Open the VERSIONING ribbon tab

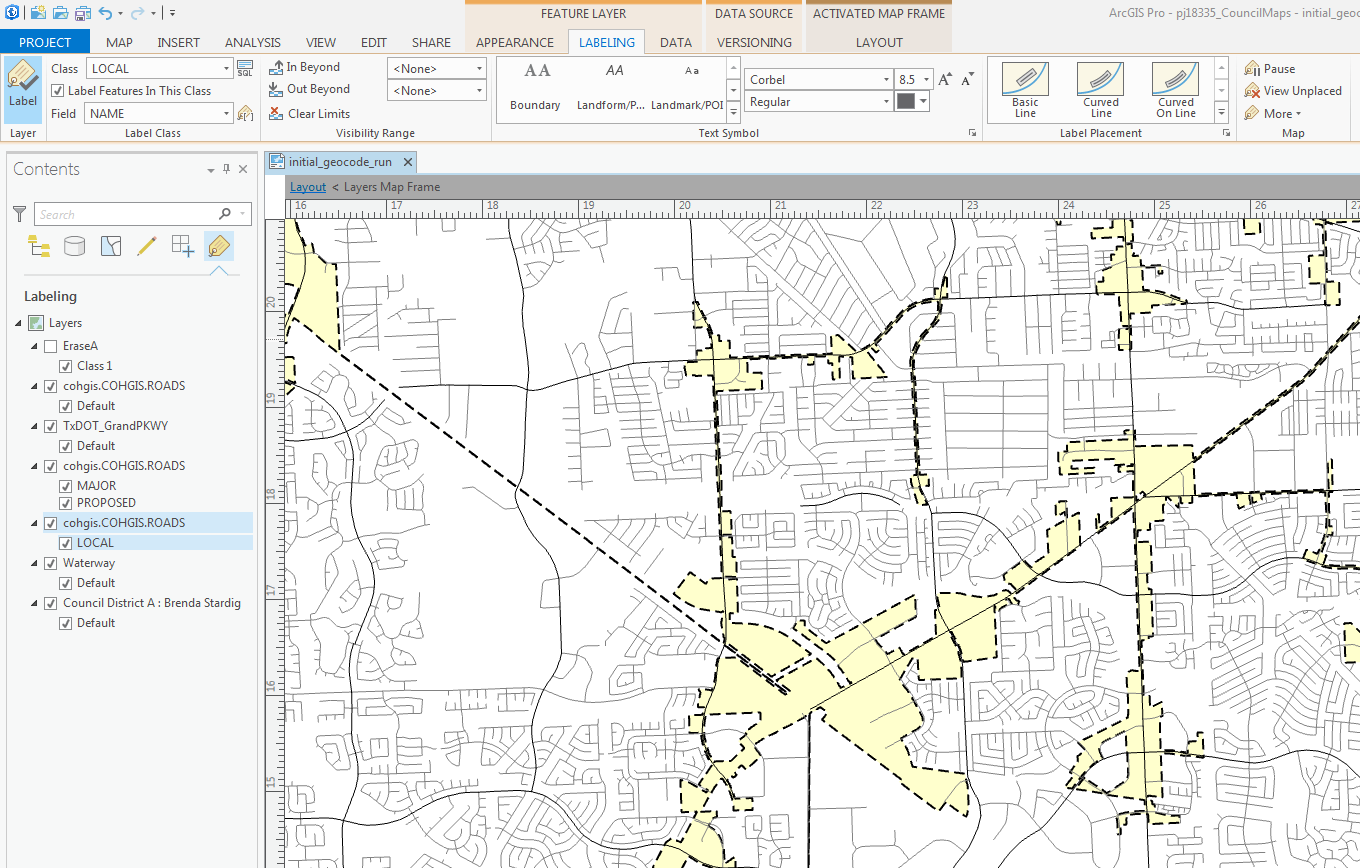tap(755, 42)
